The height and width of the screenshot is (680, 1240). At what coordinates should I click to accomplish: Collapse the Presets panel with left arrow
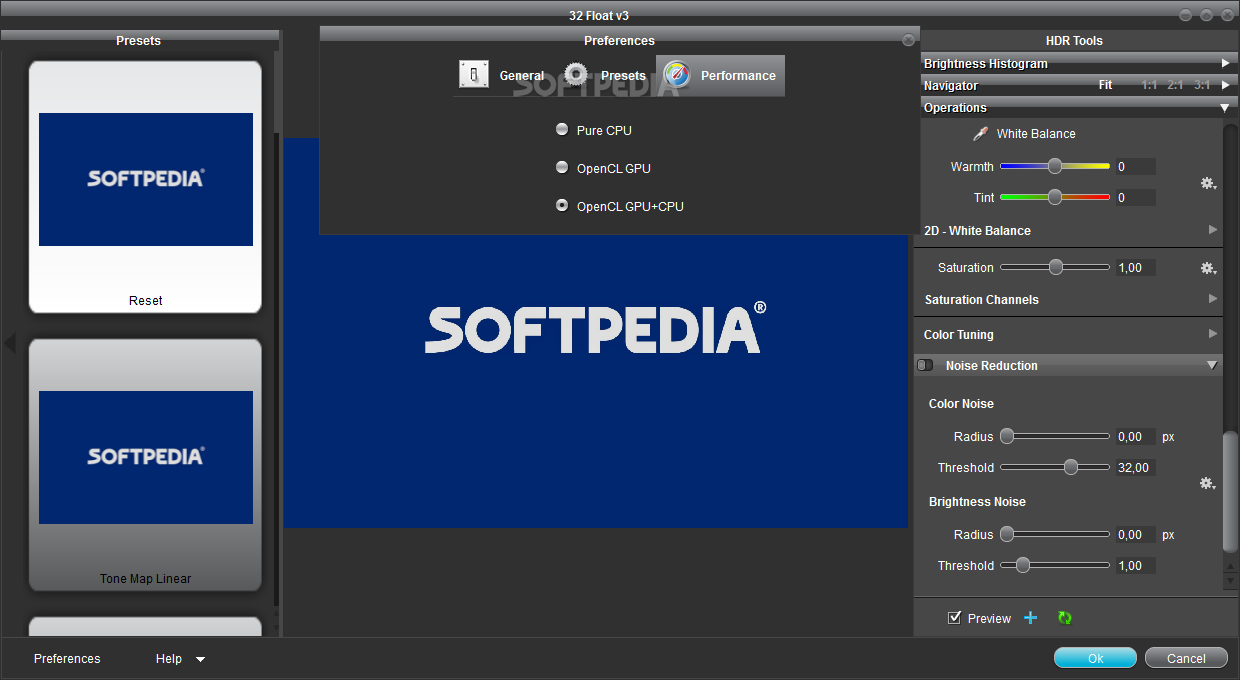(10, 344)
